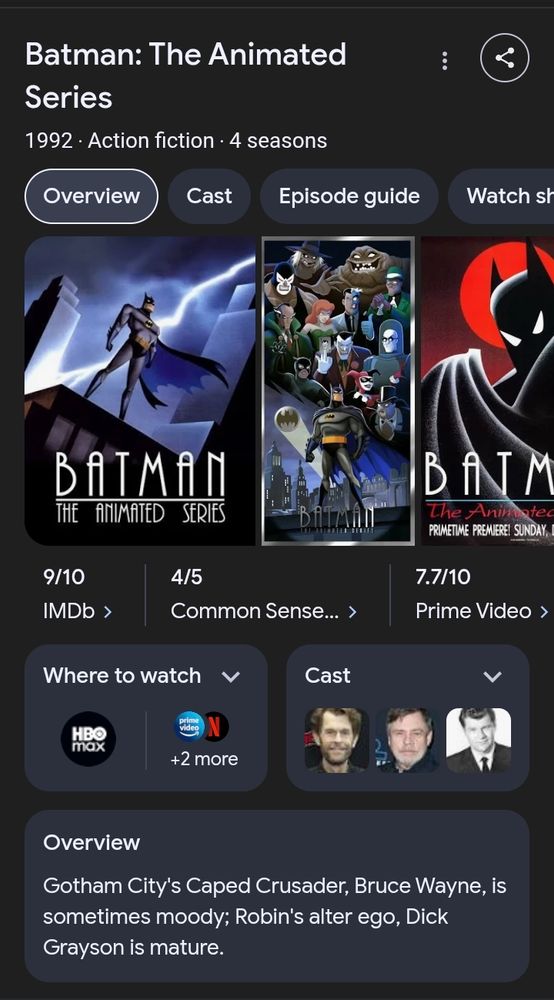The width and height of the screenshot is (554, 1000).
Task: Open the Batman rooftop lightning poster
Action: tap(140, 391)
